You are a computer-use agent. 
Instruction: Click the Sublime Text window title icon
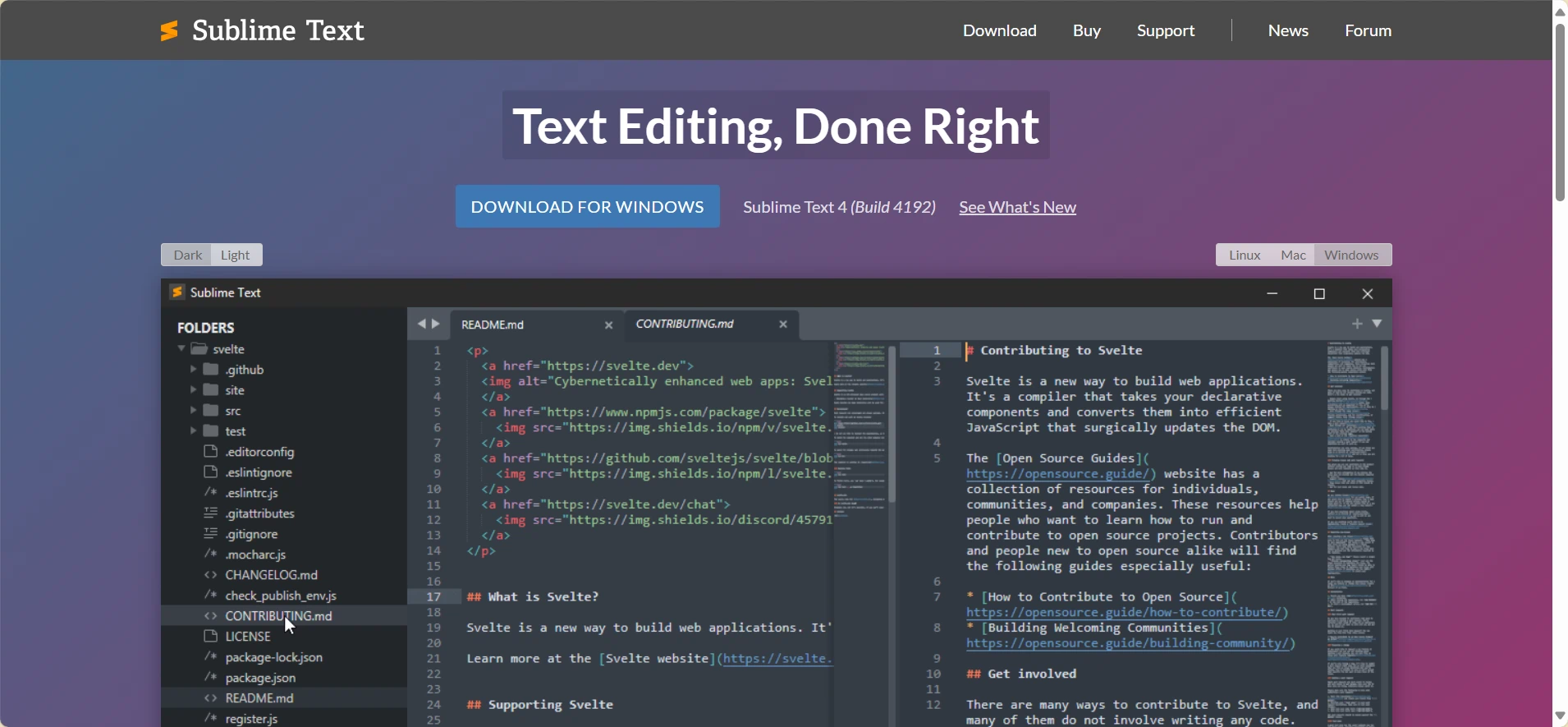177,292
